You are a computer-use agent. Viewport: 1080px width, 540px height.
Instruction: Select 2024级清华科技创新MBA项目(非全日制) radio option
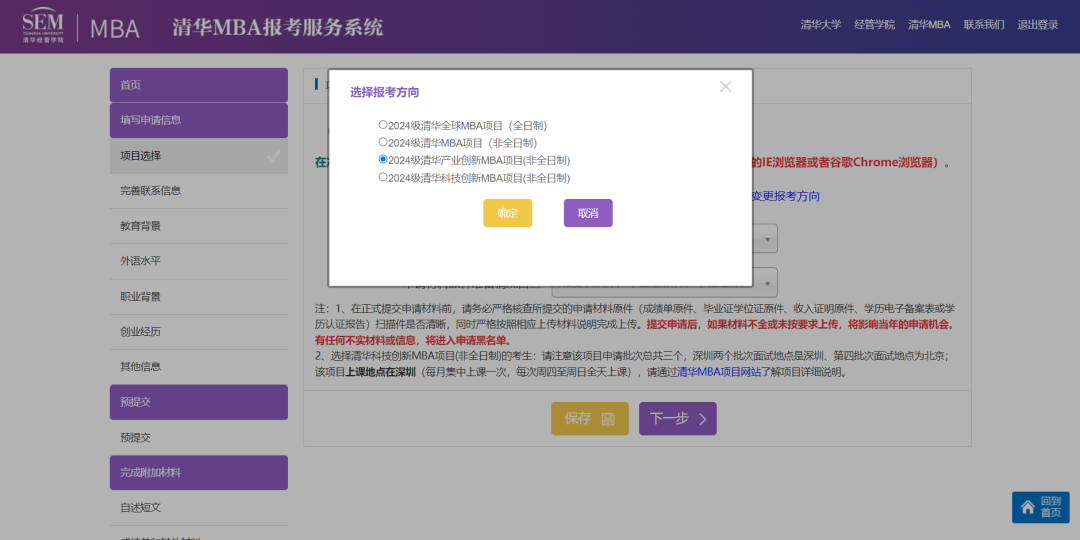383,177
